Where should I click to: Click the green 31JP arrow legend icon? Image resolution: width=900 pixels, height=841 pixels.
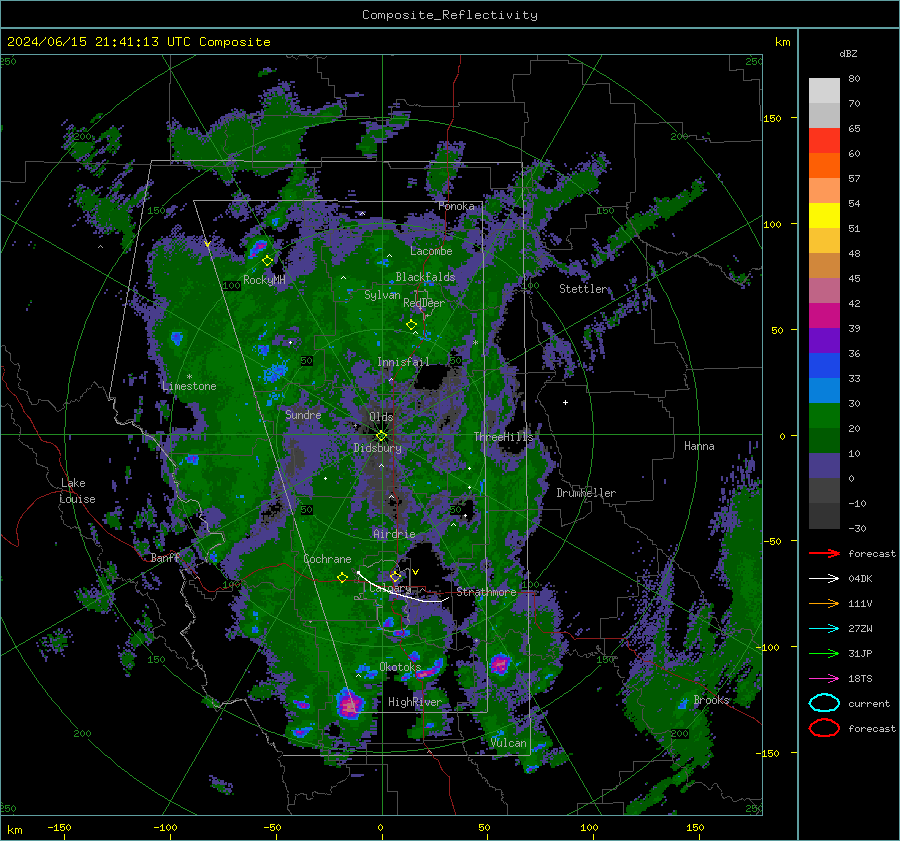824,653
